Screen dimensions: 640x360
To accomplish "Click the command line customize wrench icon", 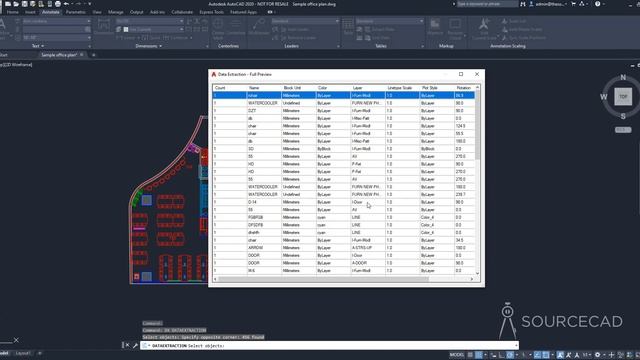I will coord(136,345).
